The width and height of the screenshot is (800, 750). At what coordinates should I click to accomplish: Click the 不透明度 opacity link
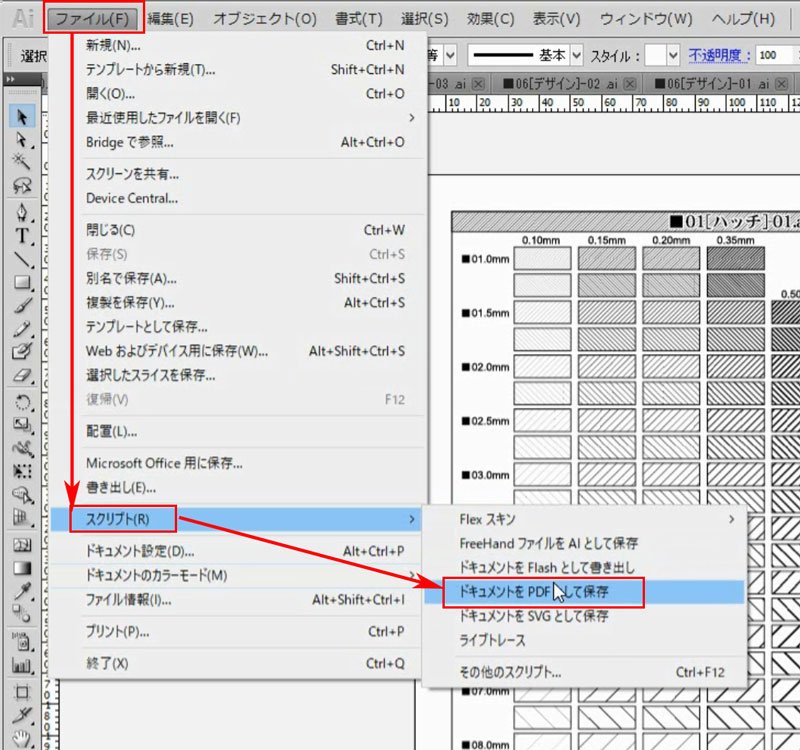click(715, 55)
